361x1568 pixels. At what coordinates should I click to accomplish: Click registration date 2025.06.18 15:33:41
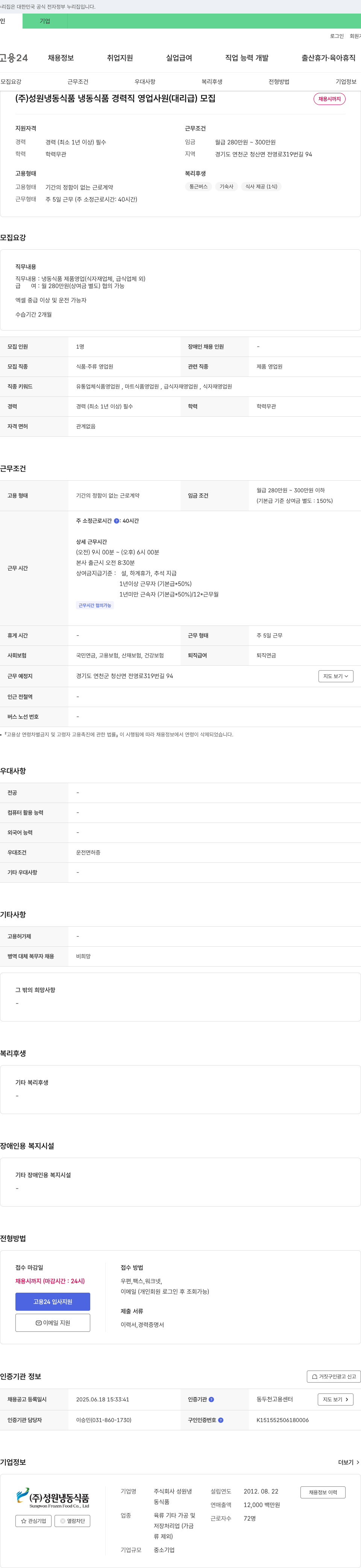102,1400
